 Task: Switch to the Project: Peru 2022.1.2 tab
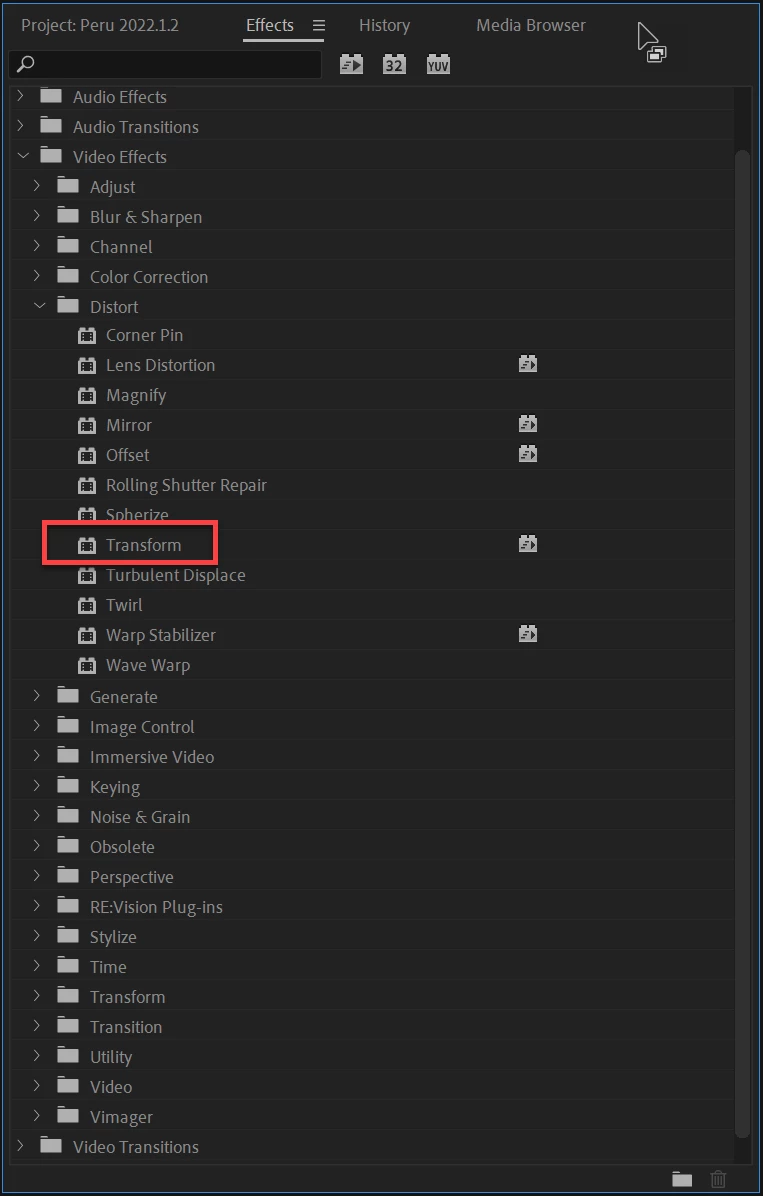(x=100, y=25)
